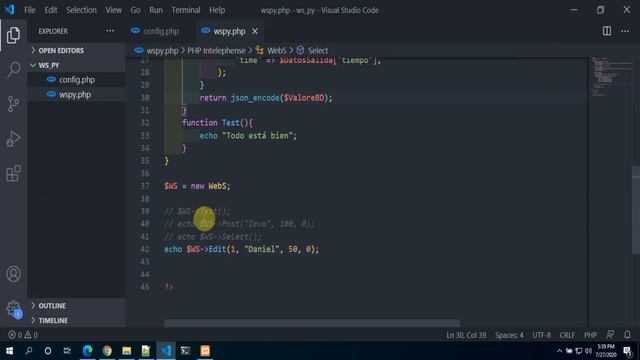Launch Microsoft Edge from the taskbar
Viewport: 640px width, 360px height.
[87, 351]
